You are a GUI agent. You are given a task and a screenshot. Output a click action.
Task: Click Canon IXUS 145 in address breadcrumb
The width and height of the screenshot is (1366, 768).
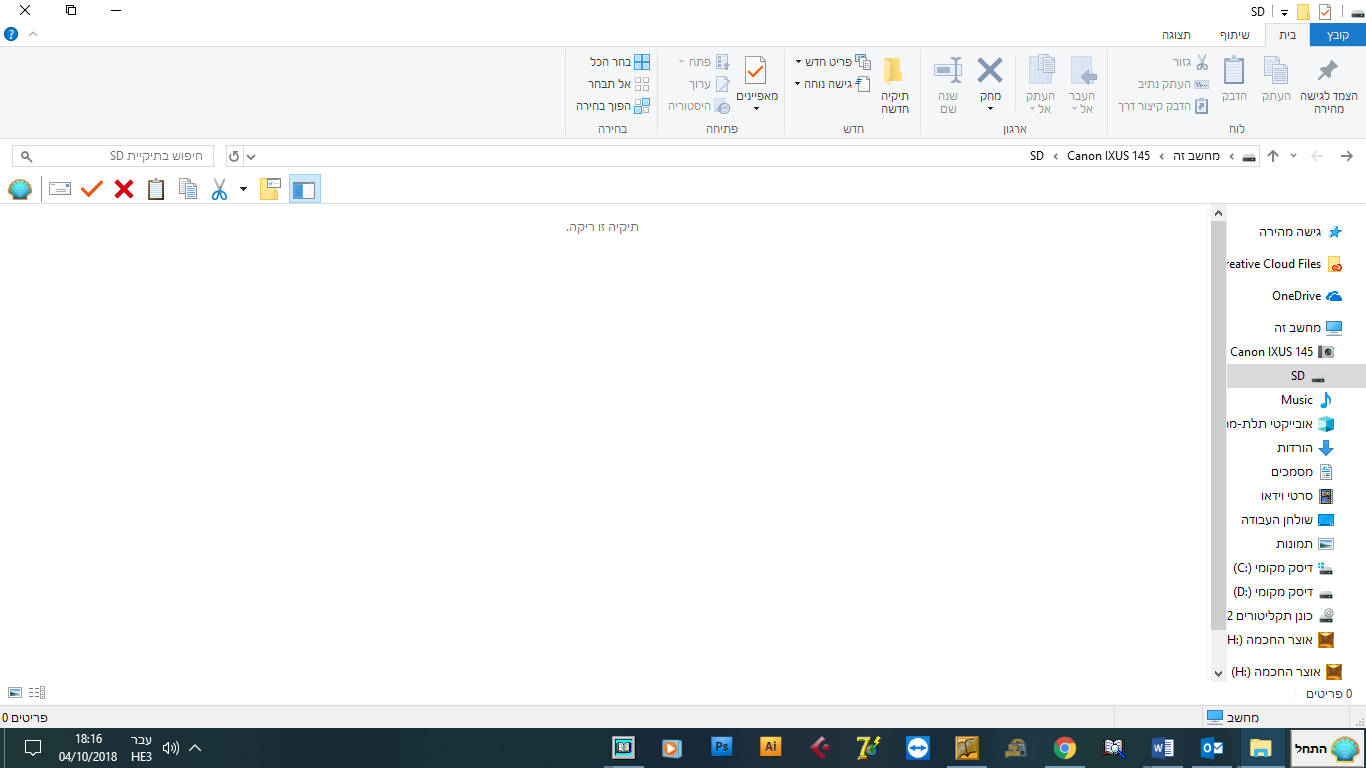point(1108,156)
